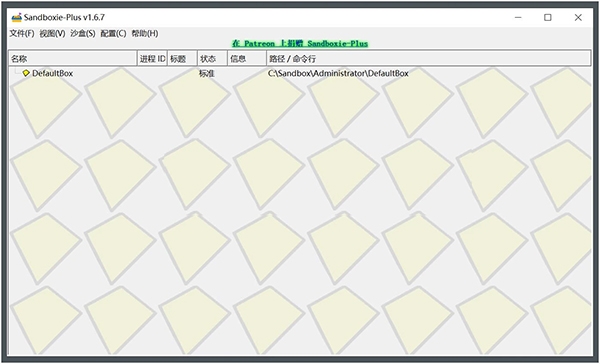Close the Sandboxie-Plus window
600x364 pixels.
click(x=578, y=18)
